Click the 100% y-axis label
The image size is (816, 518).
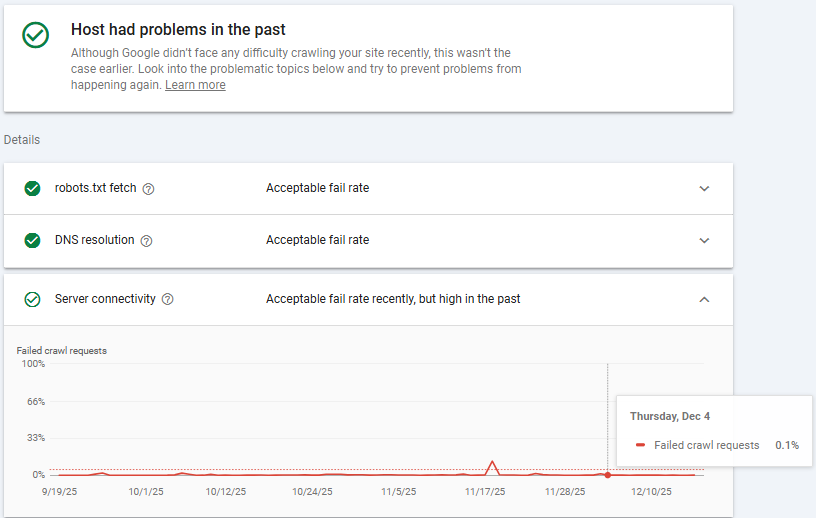[x=33, y=364]
